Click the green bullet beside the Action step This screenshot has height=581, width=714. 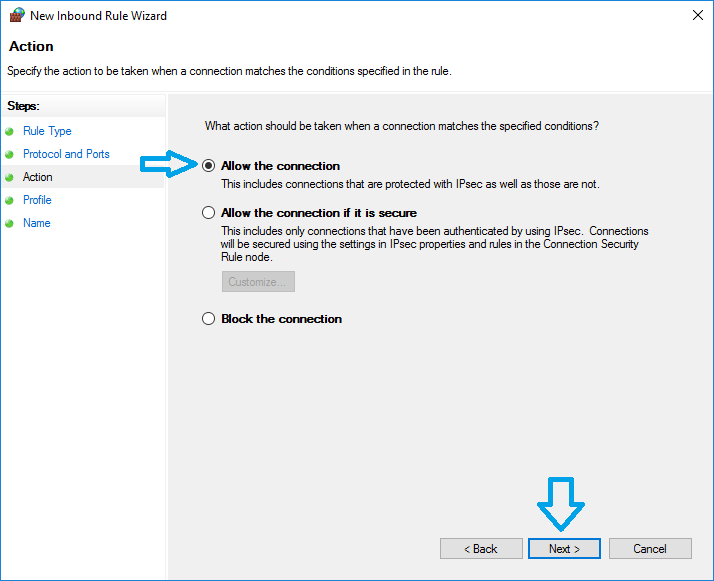[x=10, y=177]
